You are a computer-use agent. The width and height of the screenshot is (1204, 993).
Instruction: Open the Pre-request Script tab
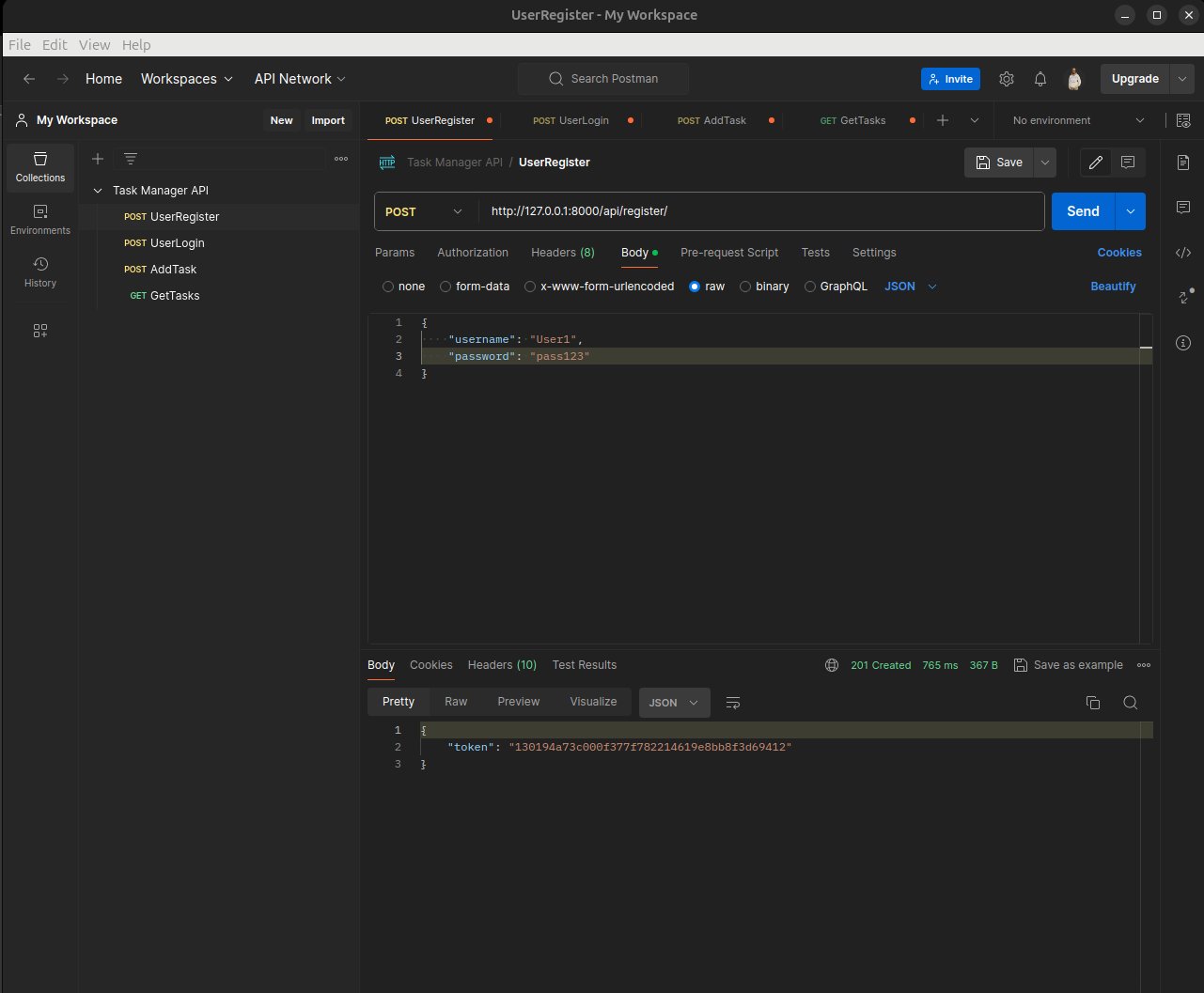click(x=729, y=253)
